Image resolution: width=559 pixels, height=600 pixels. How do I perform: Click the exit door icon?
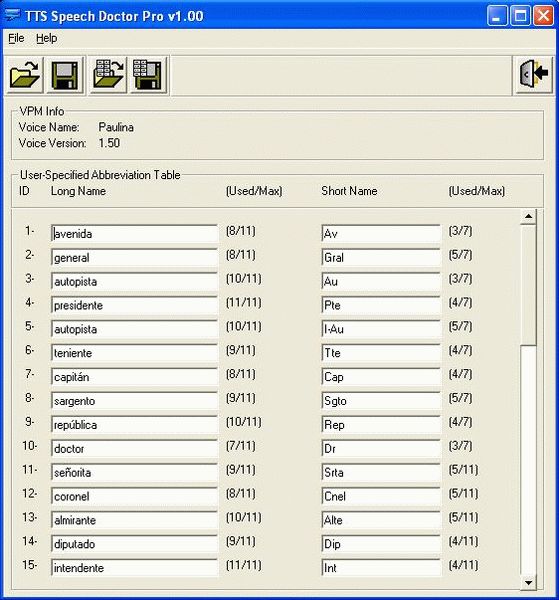[534, 74]
